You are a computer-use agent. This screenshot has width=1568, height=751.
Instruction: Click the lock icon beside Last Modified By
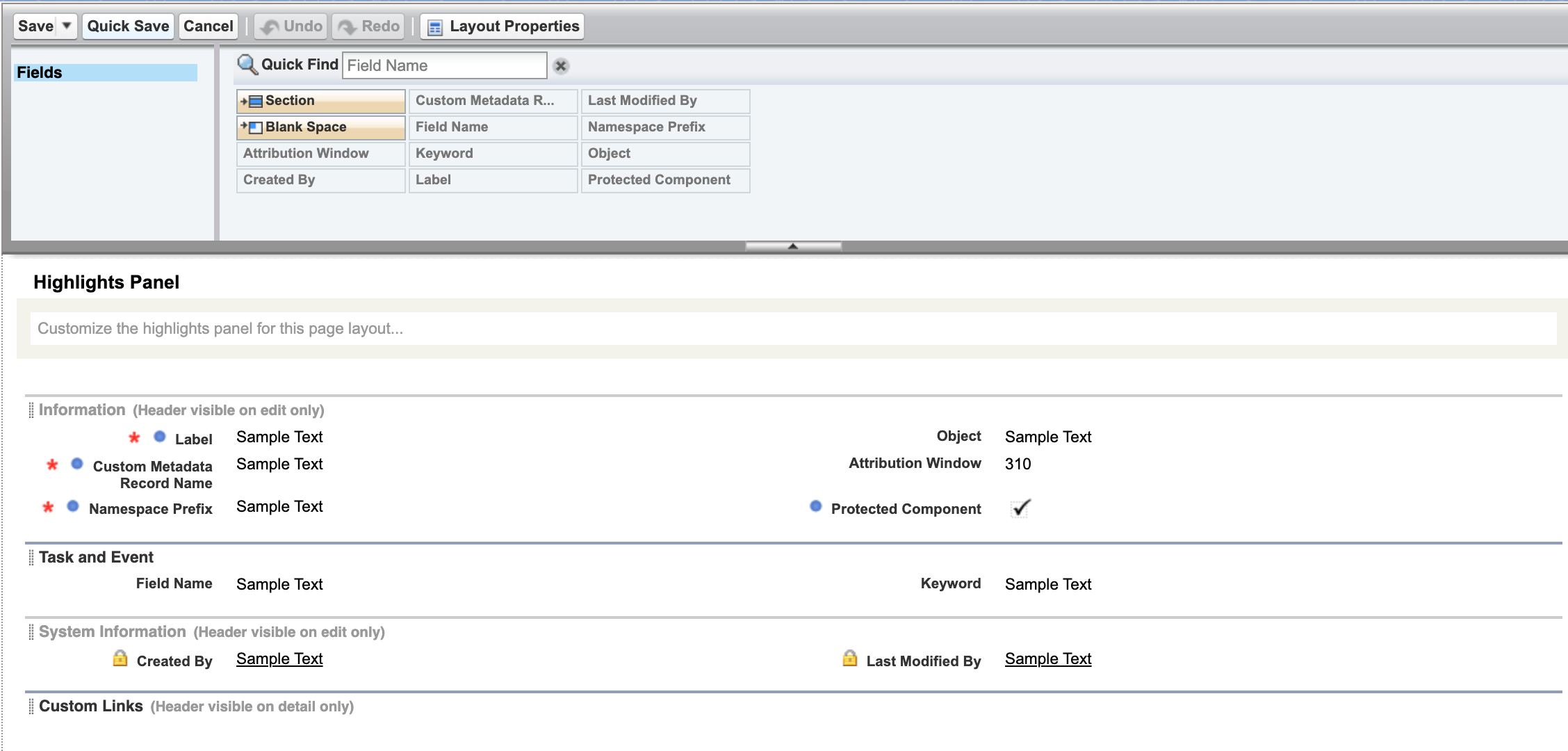[x=849, y=657]
